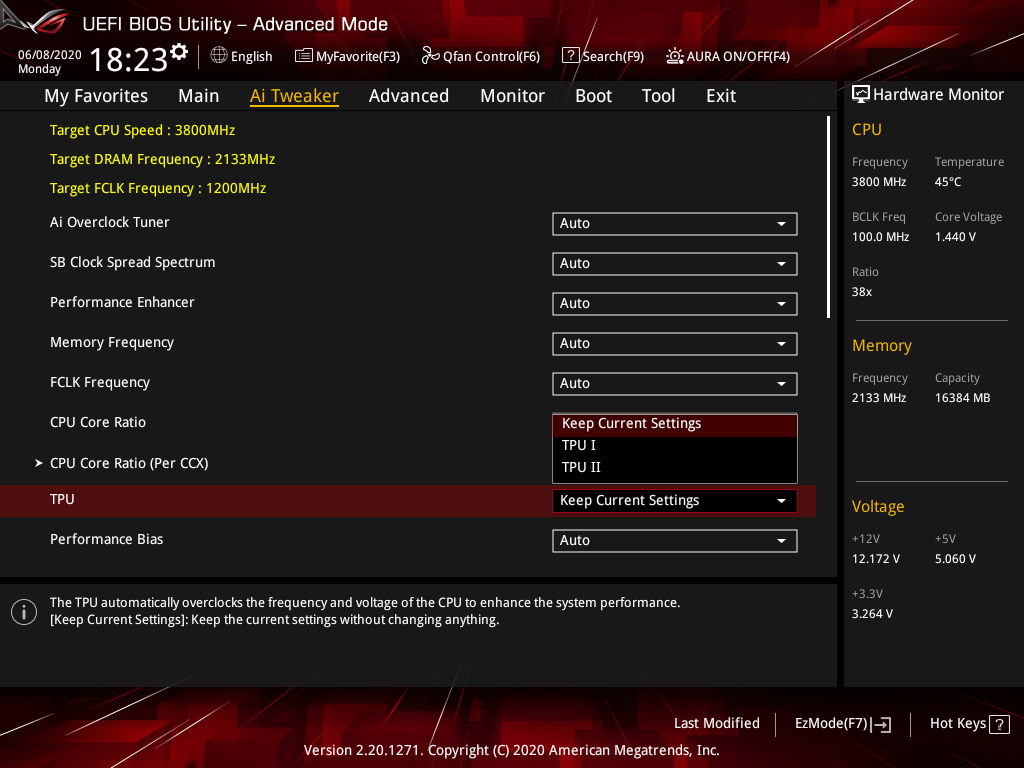Image resolution: width=1024 pixels, height=768 pixels.
Task: Click Target DRAM Frequency : 2133MHz text
Action: tap(163, 159)
